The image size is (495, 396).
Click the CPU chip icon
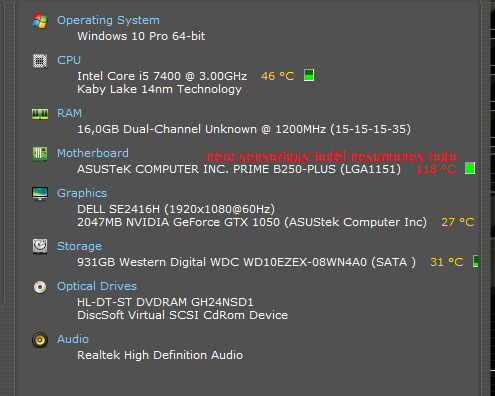click(40, 61)
